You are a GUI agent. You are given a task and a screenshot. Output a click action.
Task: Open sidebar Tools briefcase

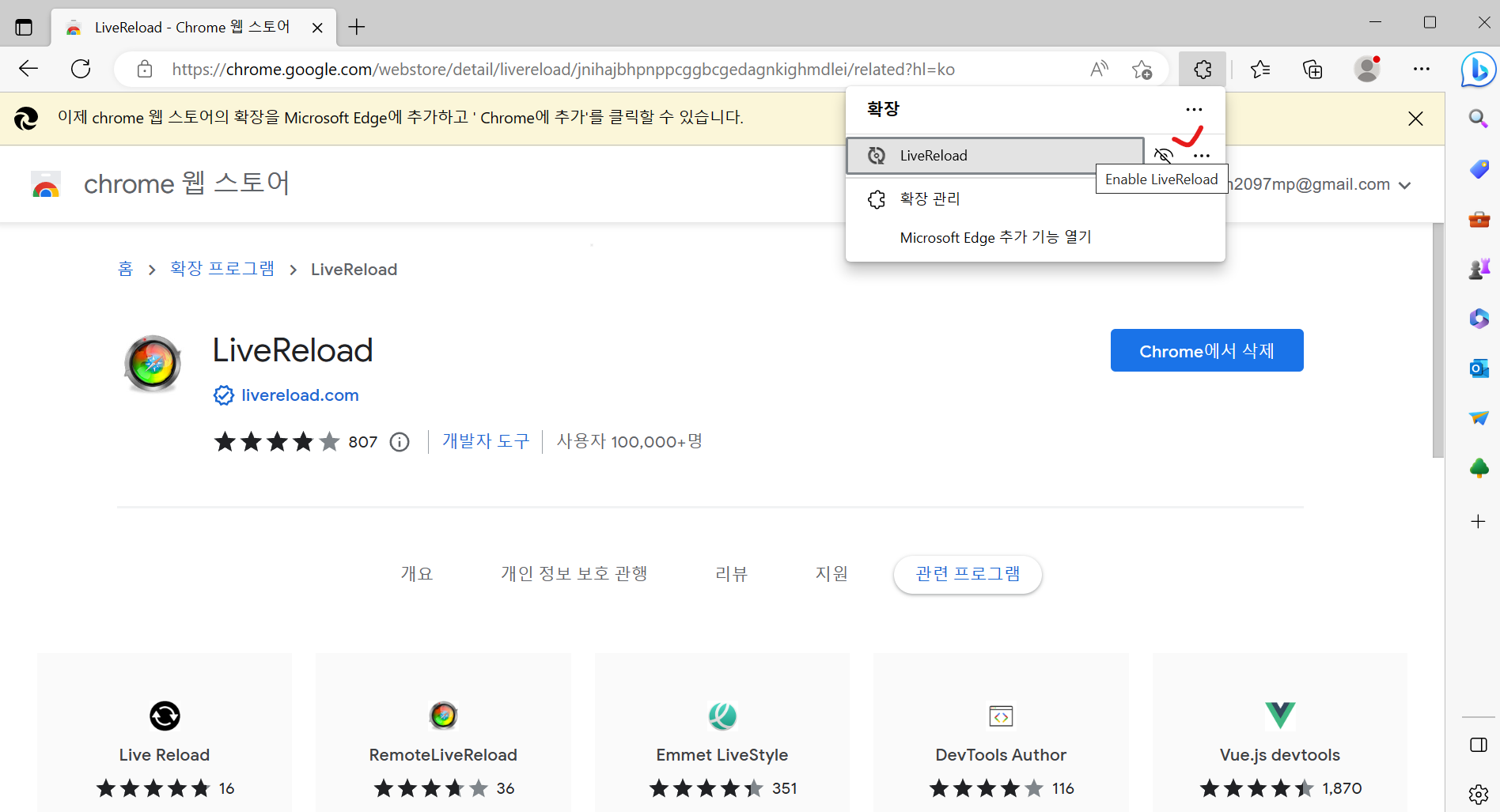[1479, 219]
